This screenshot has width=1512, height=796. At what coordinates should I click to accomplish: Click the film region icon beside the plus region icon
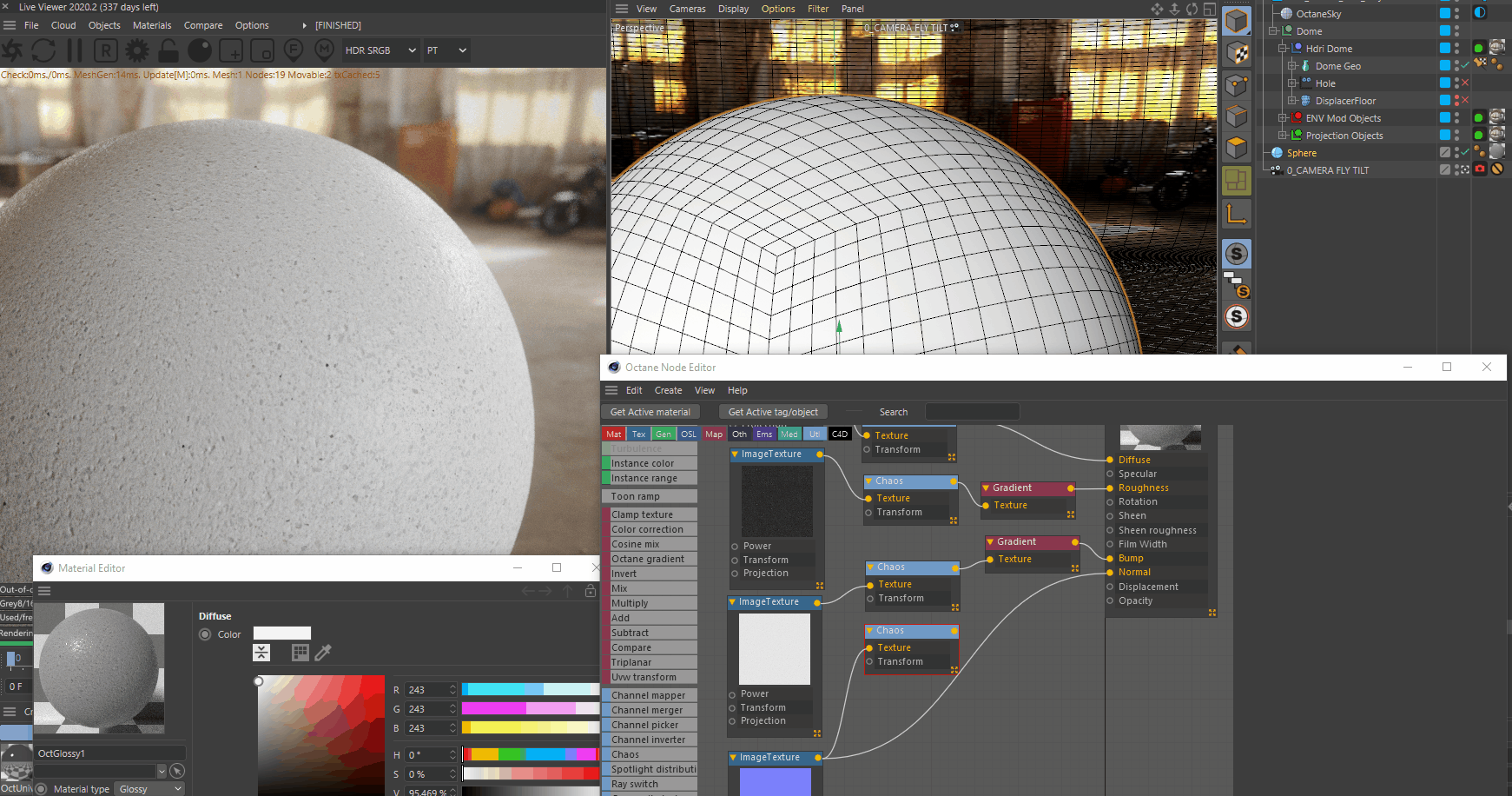pyautogui.click(x=262, y=50)
